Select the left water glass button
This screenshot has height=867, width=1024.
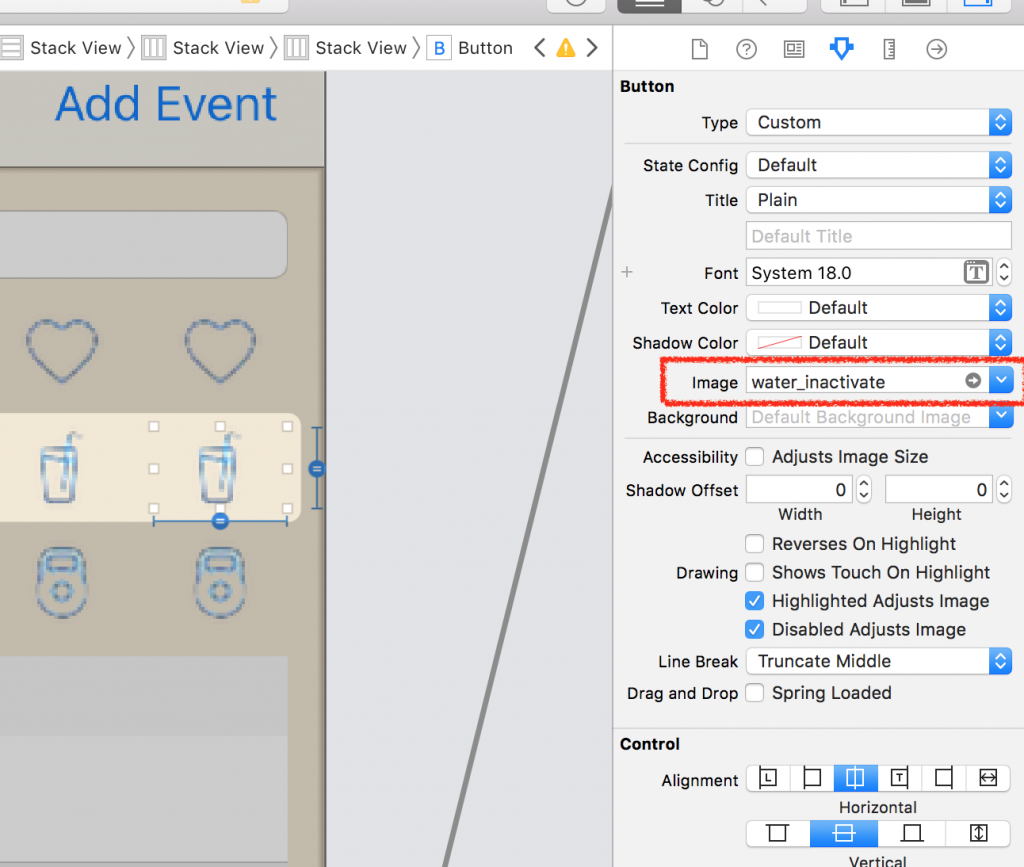pos(61,467)
